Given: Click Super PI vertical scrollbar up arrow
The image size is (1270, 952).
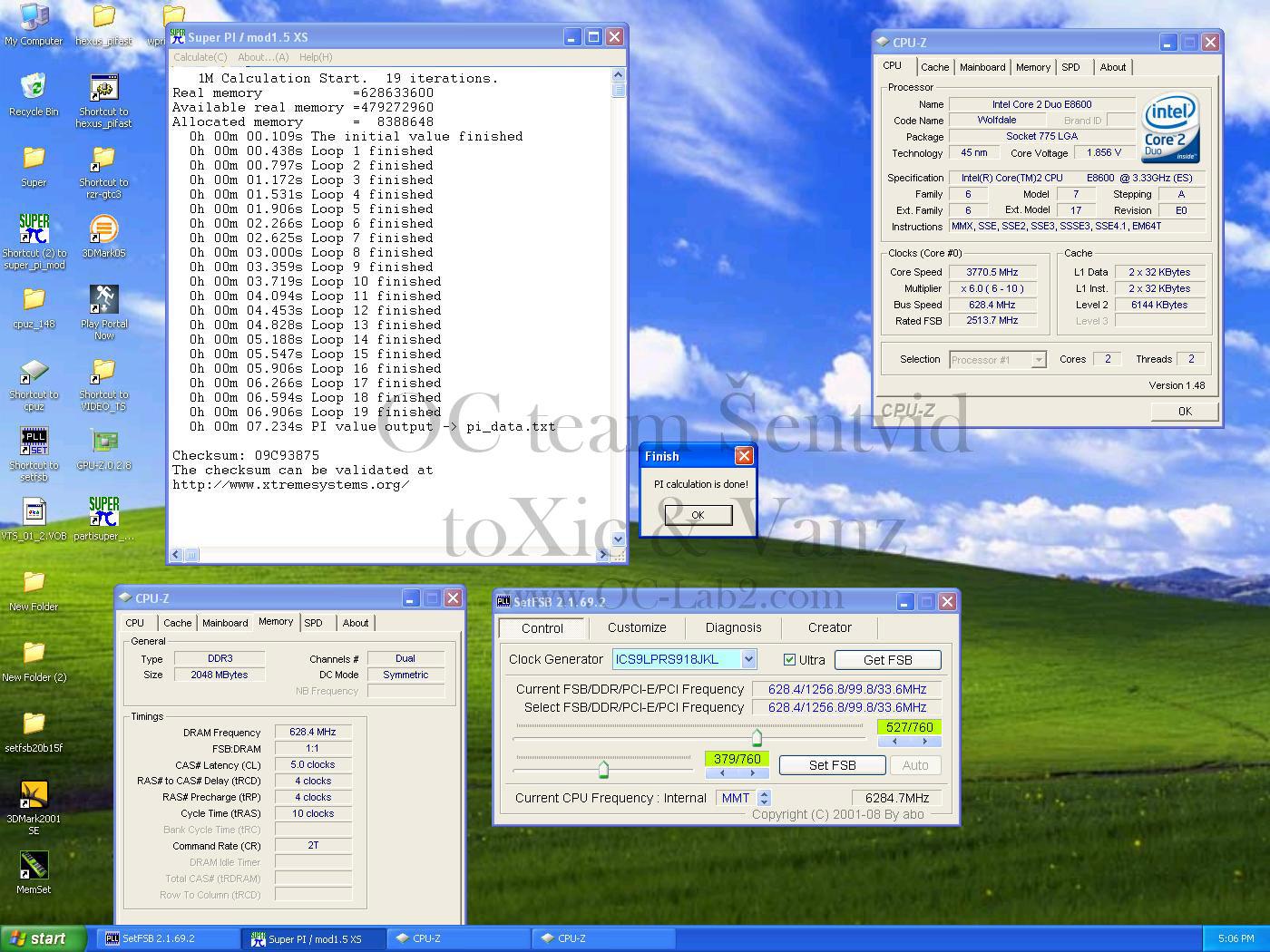Looking at the screenshot, I should [619, 75].
